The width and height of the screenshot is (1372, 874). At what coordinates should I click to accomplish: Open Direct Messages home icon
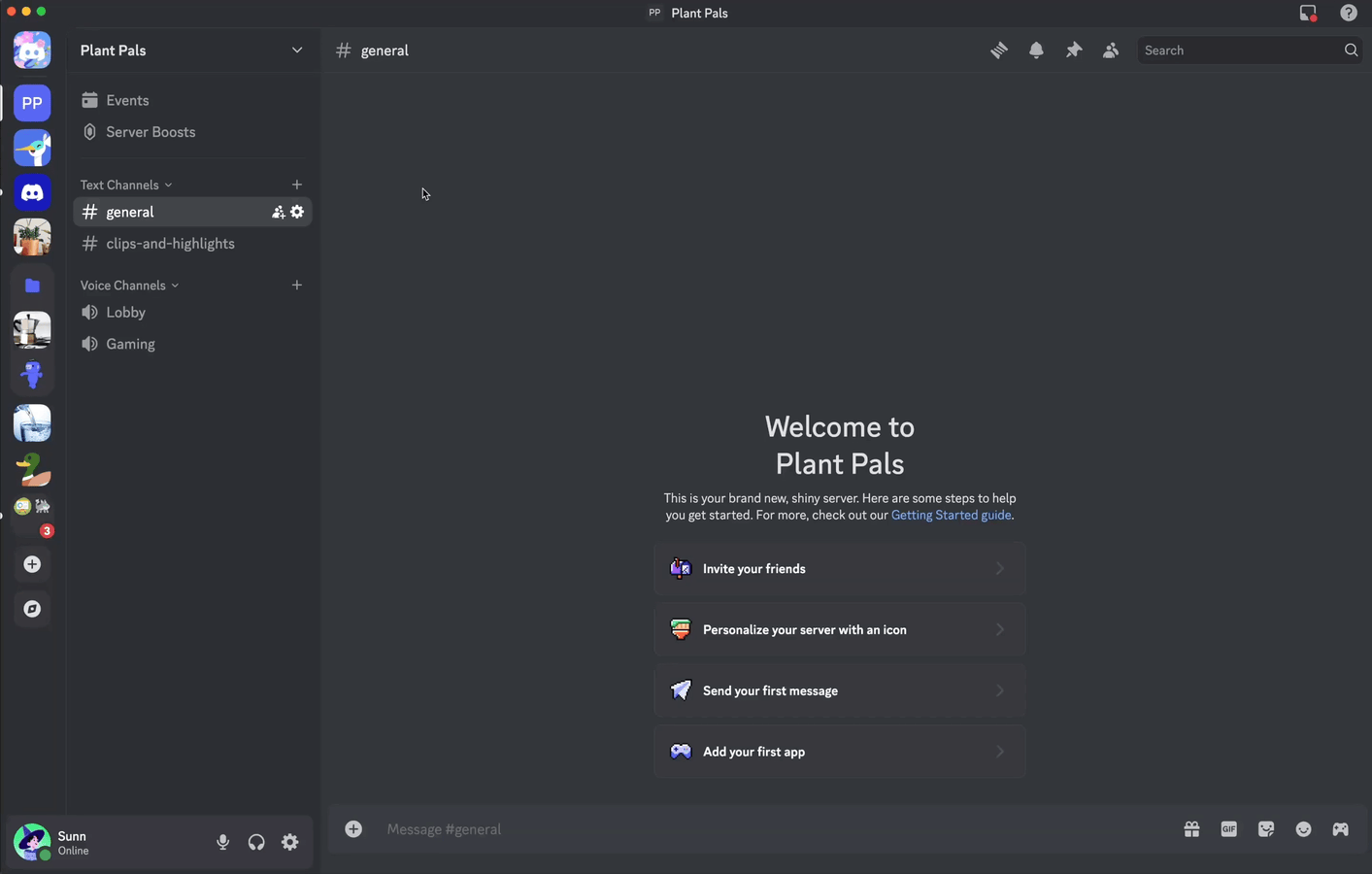[32, 50]
